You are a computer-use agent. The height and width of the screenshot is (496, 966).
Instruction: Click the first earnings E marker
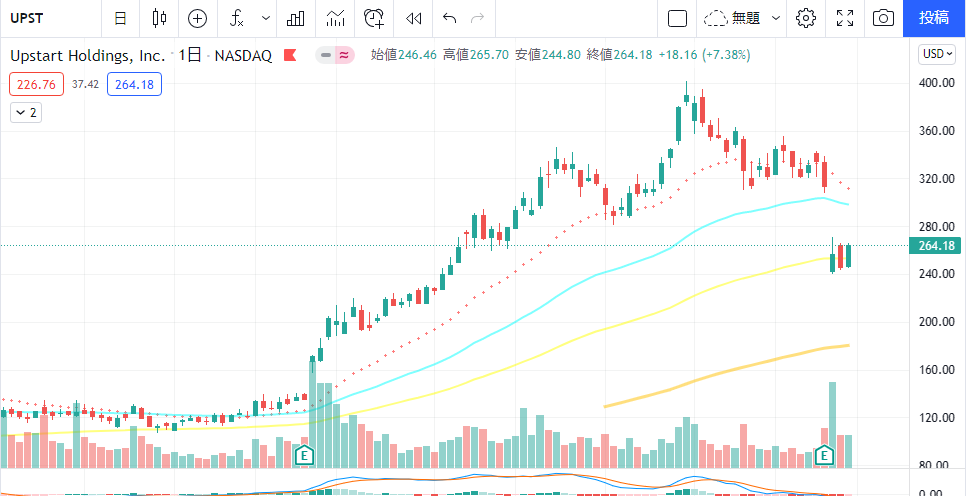click(x=304, y=456)
